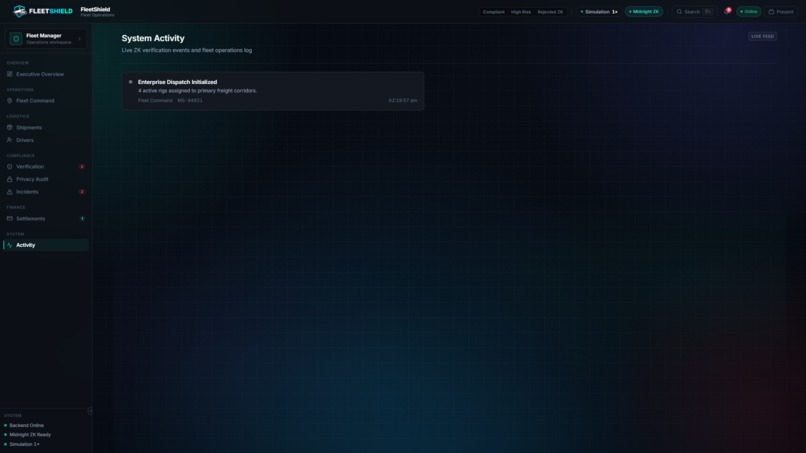This screenshot has height=453, width=806.
Task: Open the Simulation 1x speed dropdown
Action: tap(599, 11)
